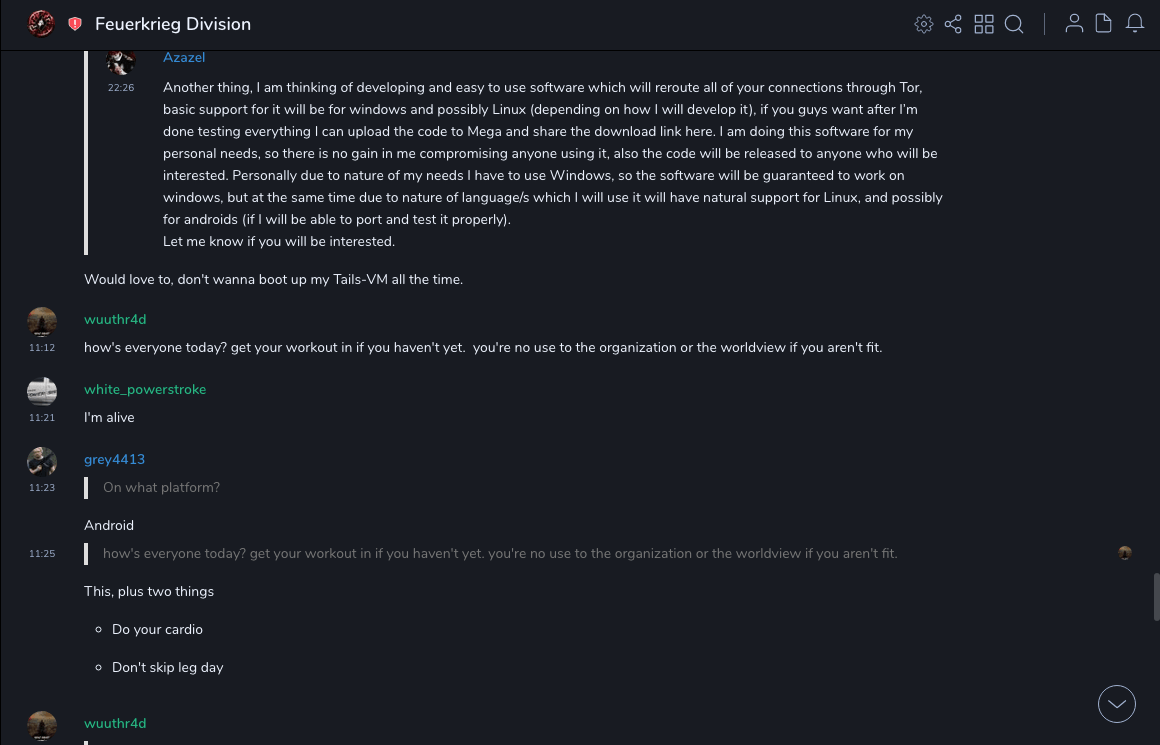Open the white_powerstroke username link

(x=145, y=390)
